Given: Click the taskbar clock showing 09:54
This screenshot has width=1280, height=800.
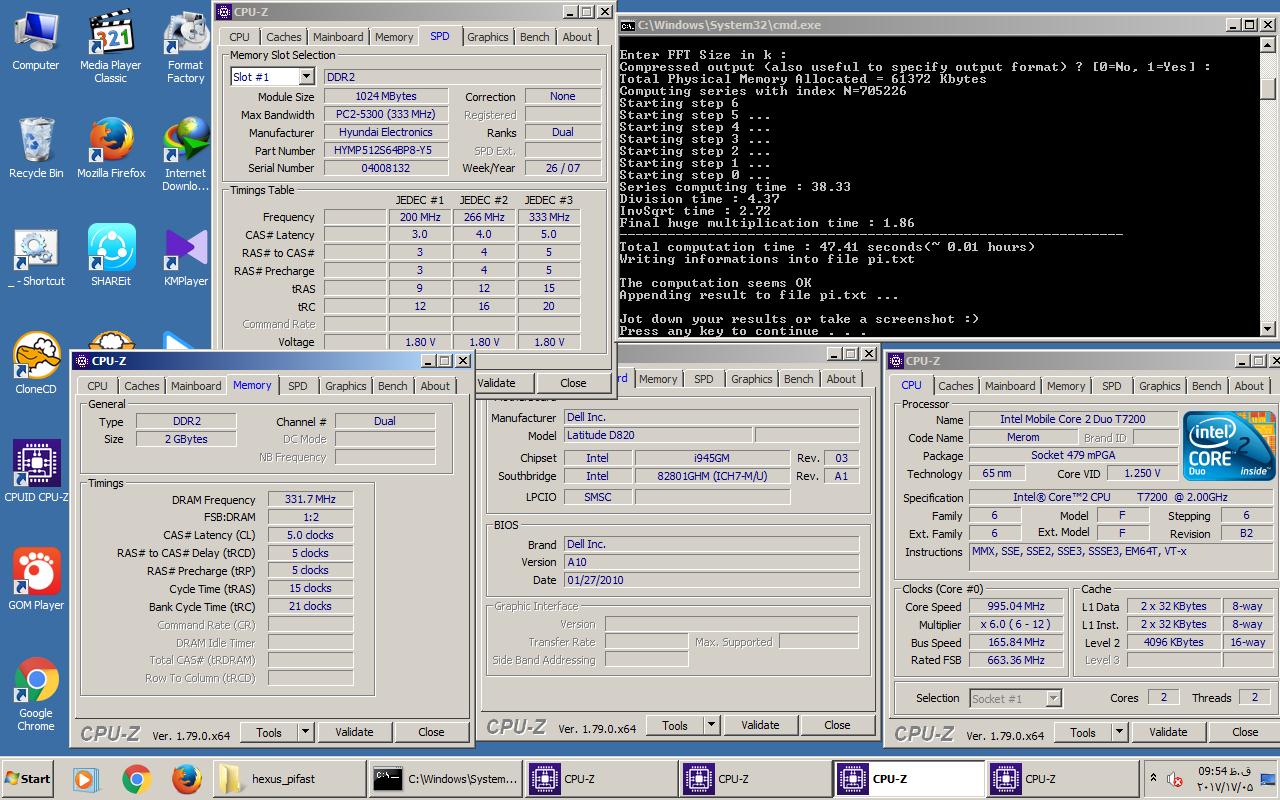Looking at the screenshot, I should [1225, 779].
